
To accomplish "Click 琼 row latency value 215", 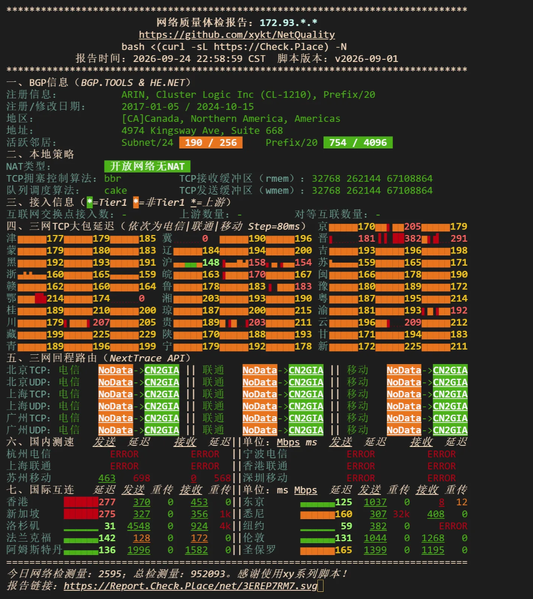I will (x=303, y=310).
